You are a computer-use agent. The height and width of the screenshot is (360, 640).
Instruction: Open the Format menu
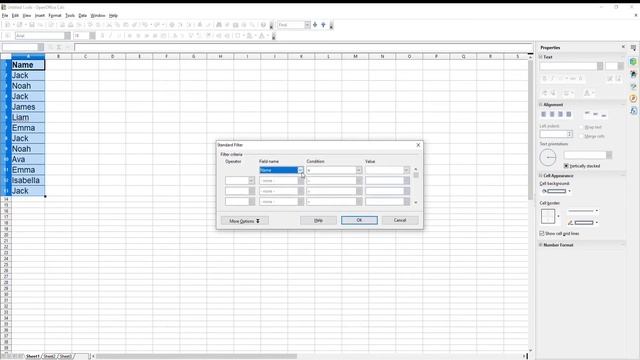pyautogui.click(x=55, y=16)
